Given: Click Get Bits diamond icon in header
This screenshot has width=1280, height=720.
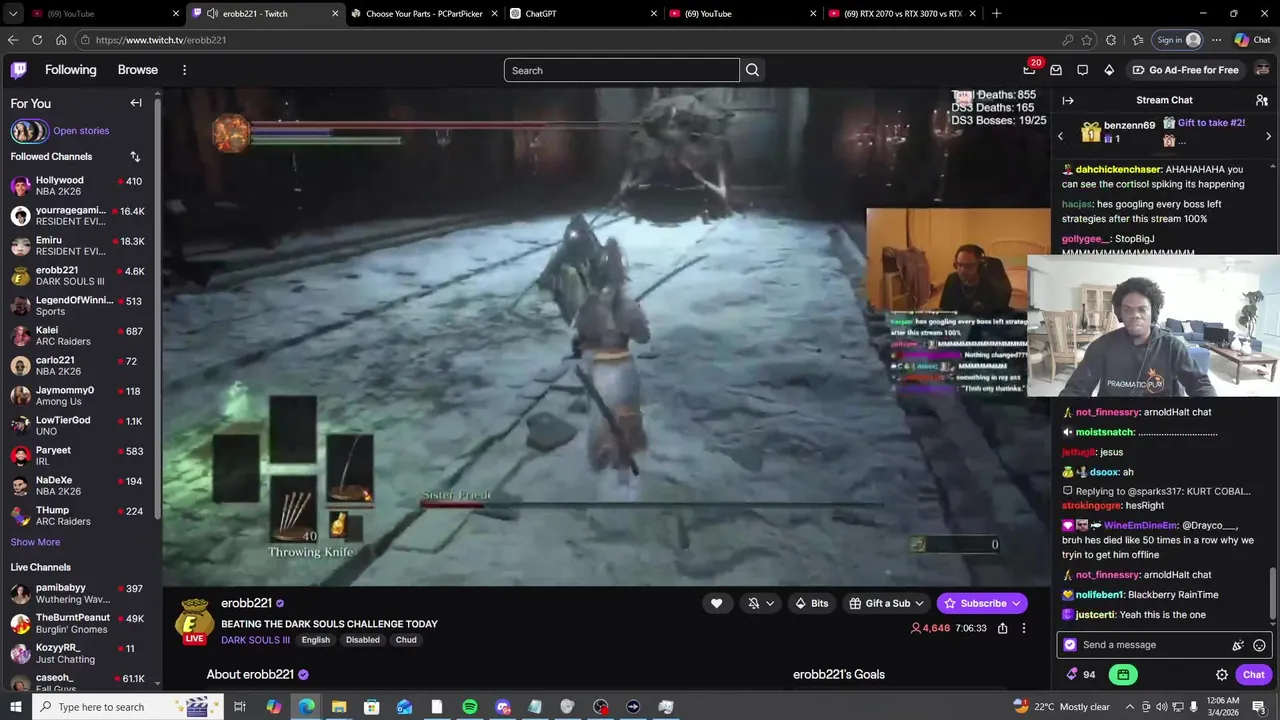Looking at the screenshot, I should 1109,70.
